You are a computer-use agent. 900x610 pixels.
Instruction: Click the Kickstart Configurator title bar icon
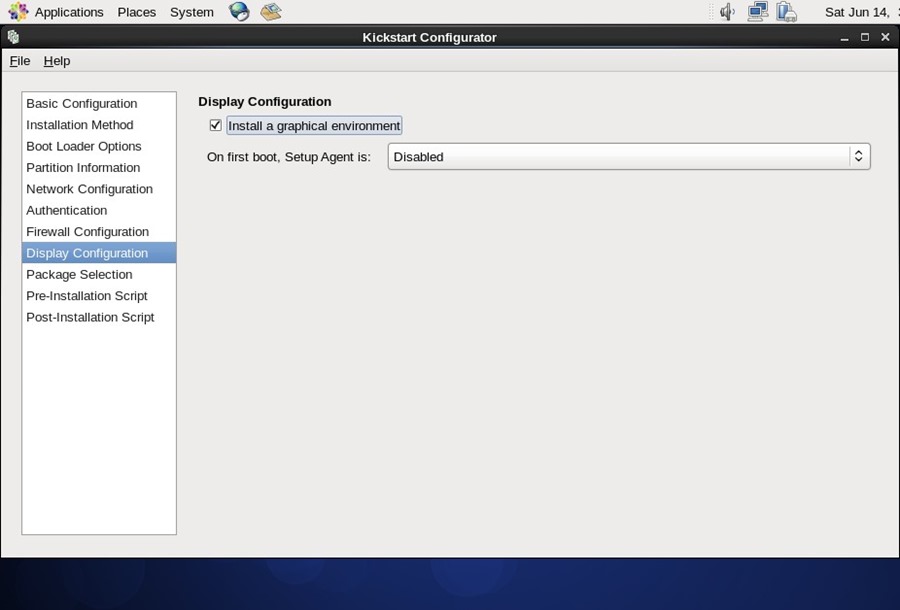12,36
